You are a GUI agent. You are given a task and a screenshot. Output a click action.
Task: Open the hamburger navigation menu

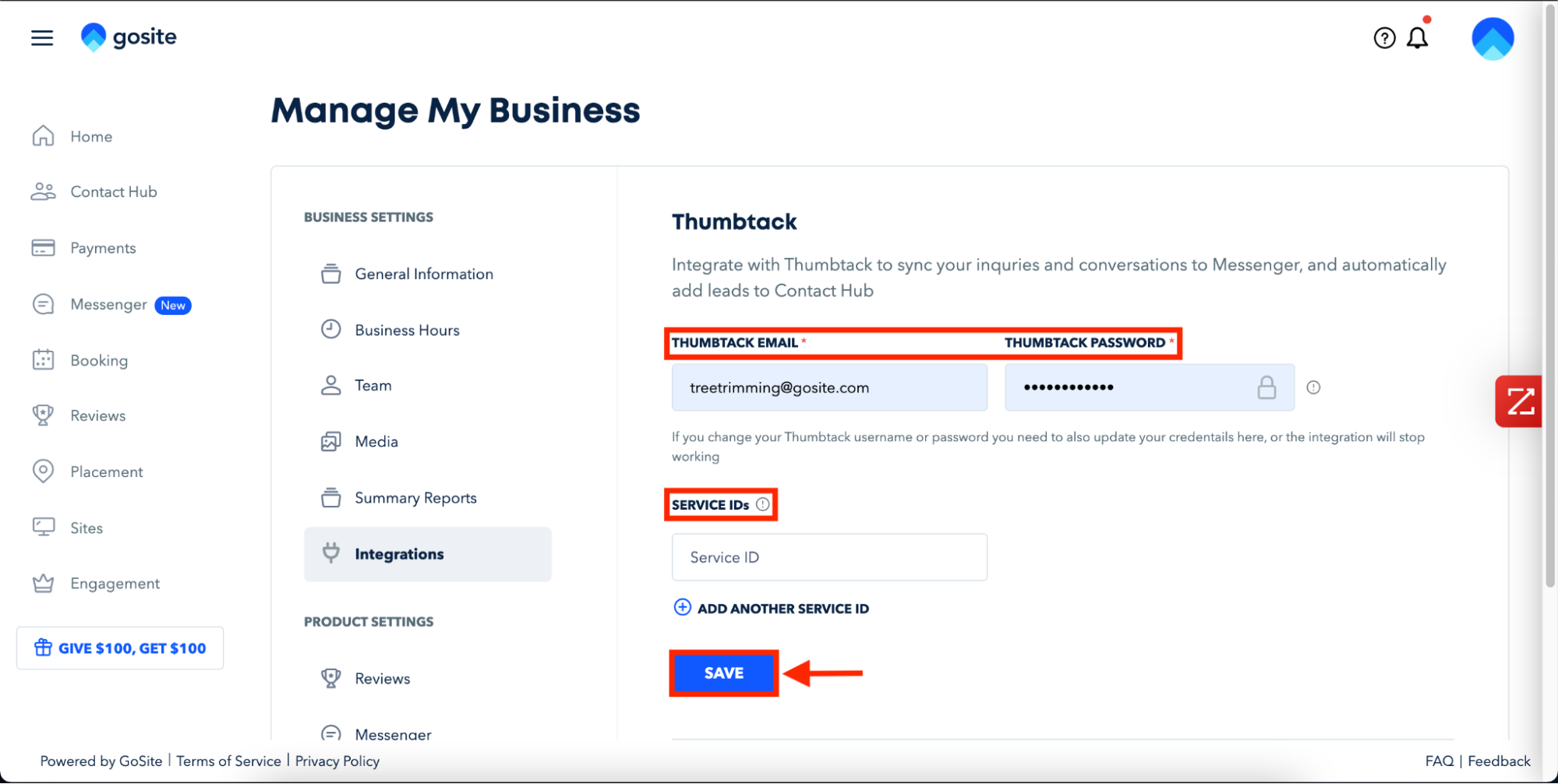(42, 37)
